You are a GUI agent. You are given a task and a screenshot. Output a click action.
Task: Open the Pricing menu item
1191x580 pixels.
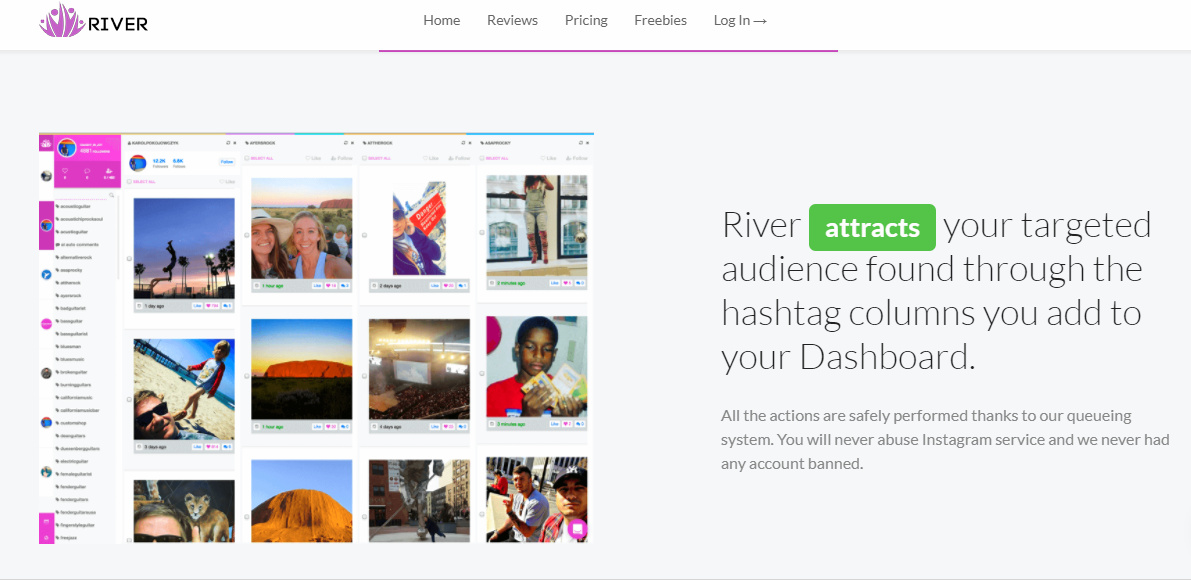click(586, 20)
